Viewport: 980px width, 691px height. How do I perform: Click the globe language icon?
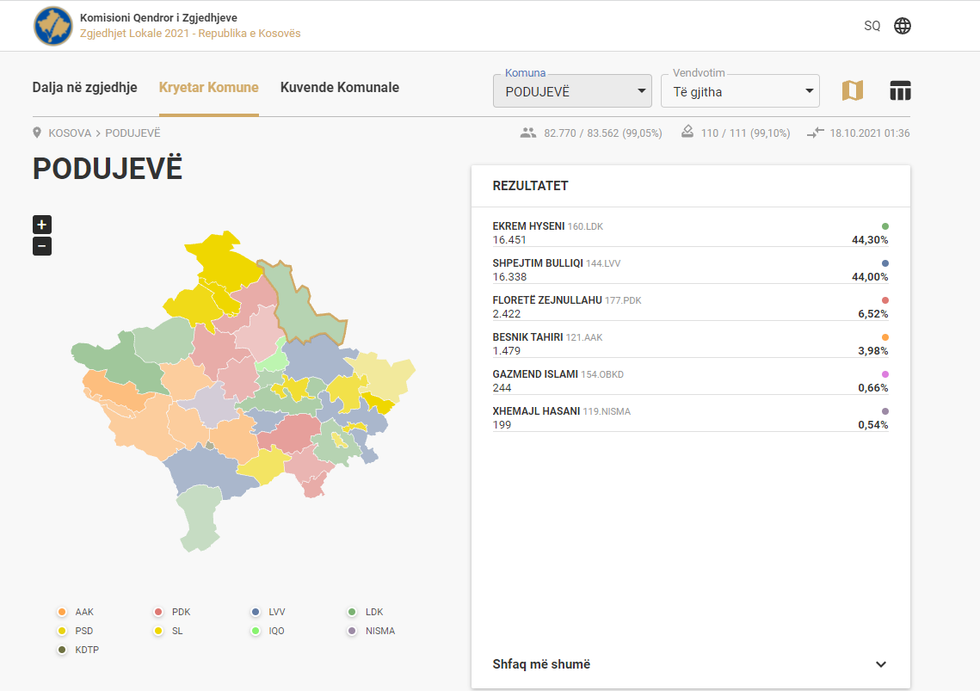[x=902, y=26]
